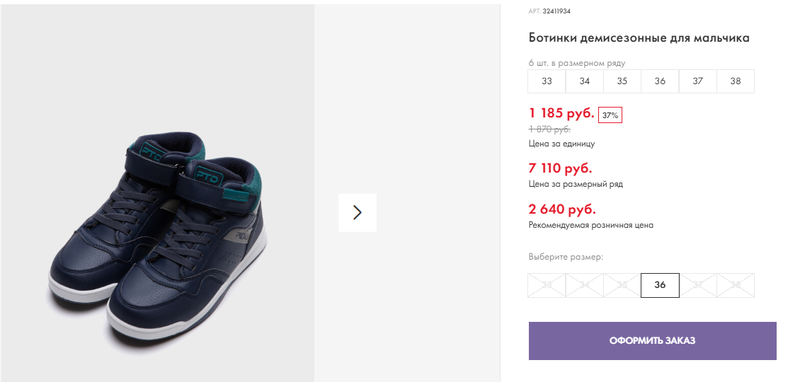
Task: Click size 37 in top size row
Action: click(x=697, y=81)
